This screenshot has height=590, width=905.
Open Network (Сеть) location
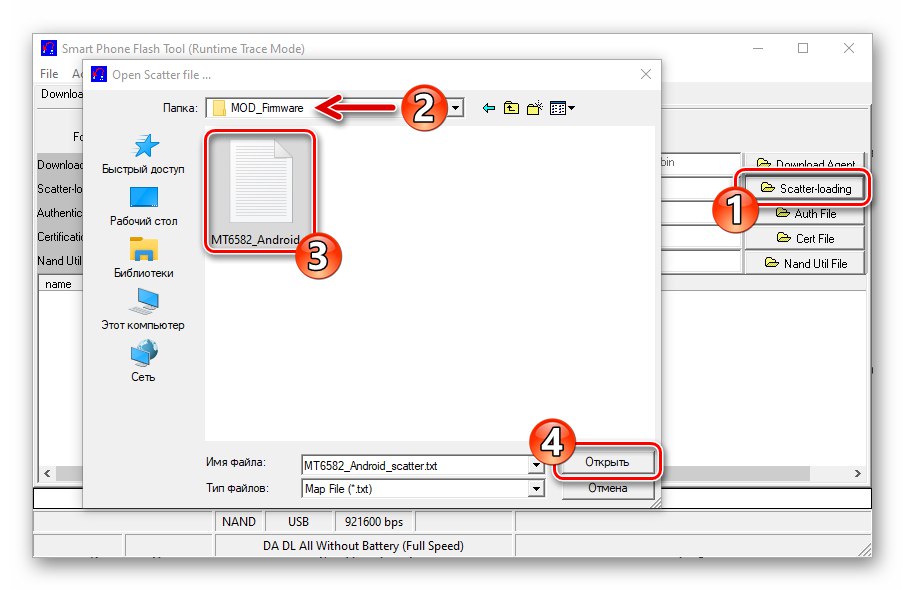click(143, 361)
